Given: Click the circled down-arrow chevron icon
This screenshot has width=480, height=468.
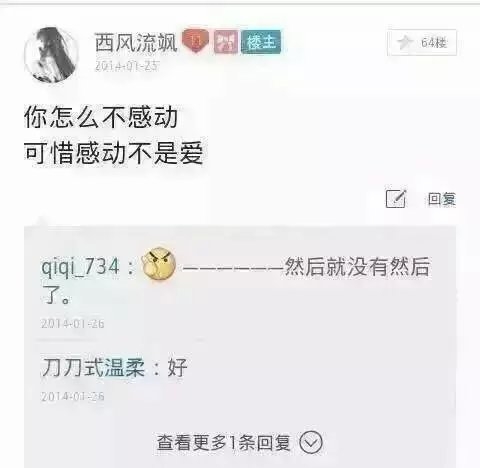Looking at the screenshot, I should click(311, 443).
